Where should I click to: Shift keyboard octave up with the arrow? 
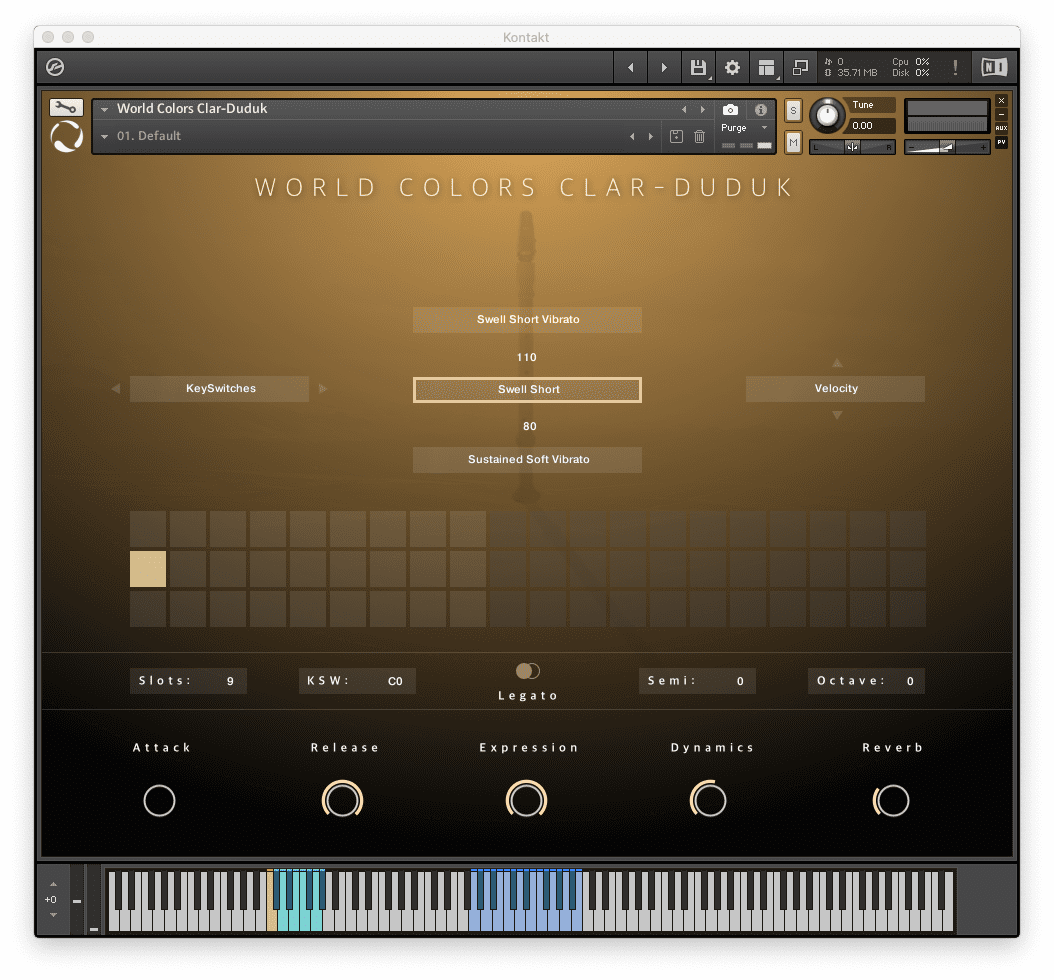point(53,884)
